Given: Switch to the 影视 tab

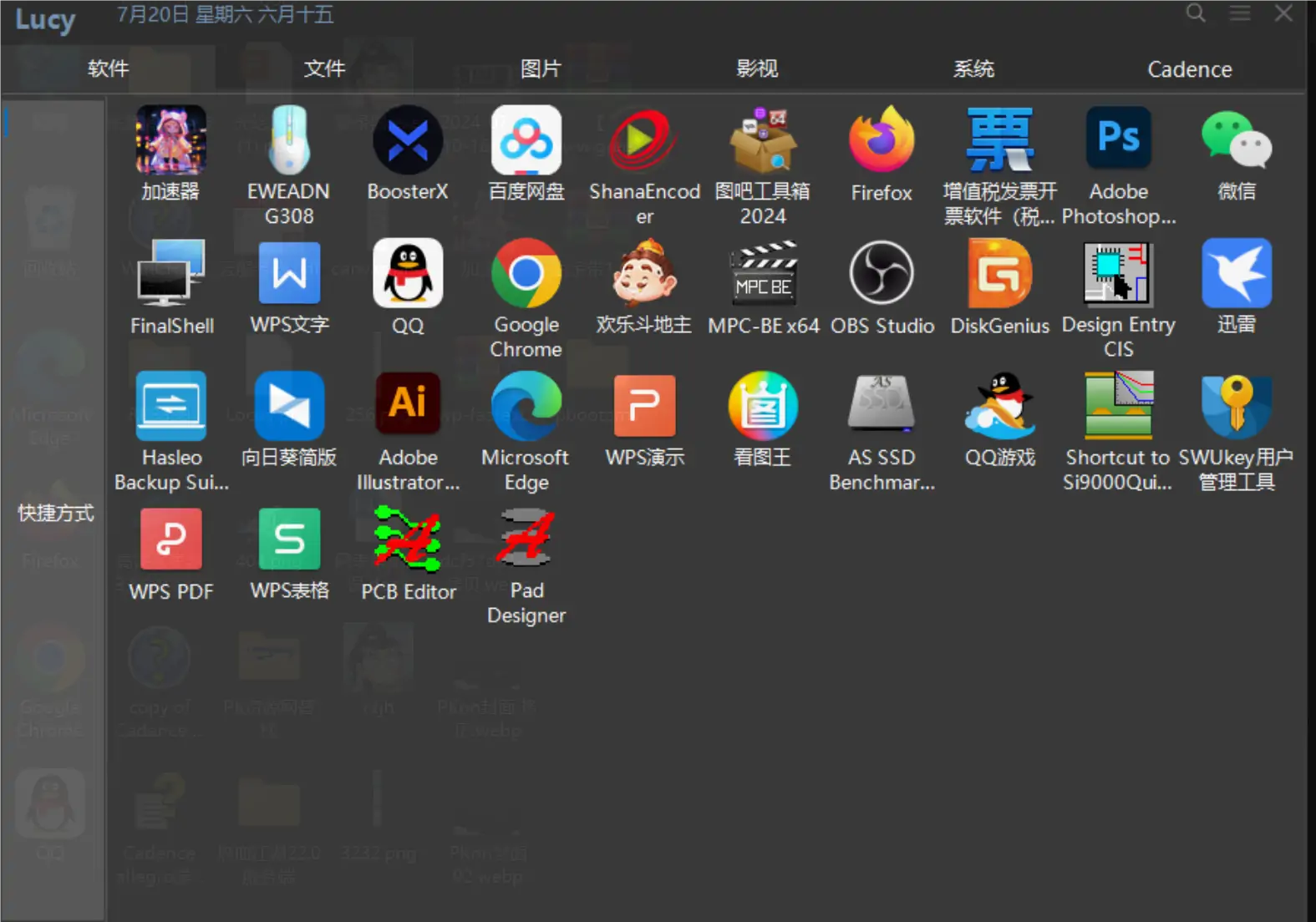Looking at the screenshot, I should tap(757, 68).
